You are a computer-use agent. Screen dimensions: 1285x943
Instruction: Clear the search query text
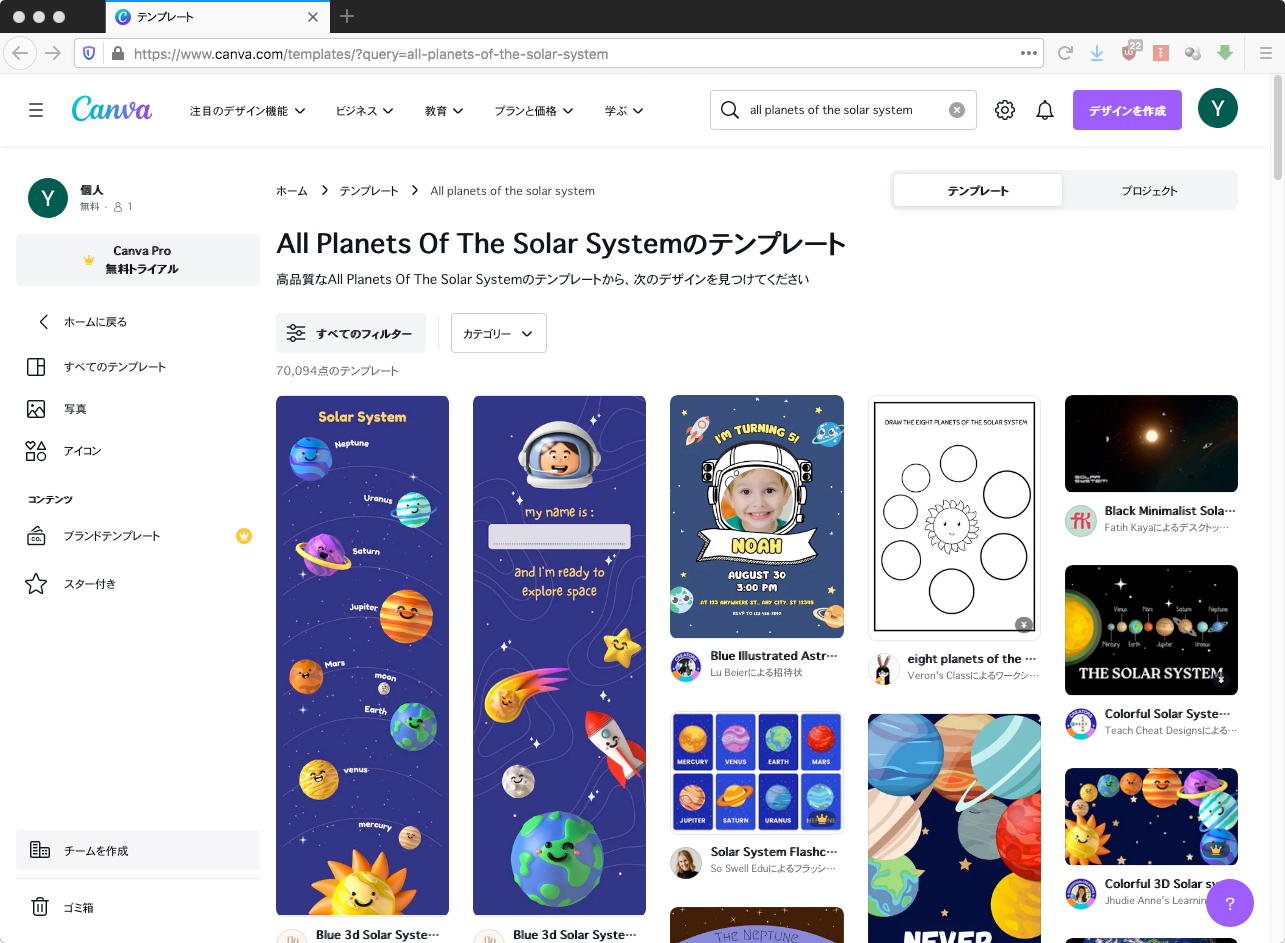pyautogui.click(x=957, y=110)
